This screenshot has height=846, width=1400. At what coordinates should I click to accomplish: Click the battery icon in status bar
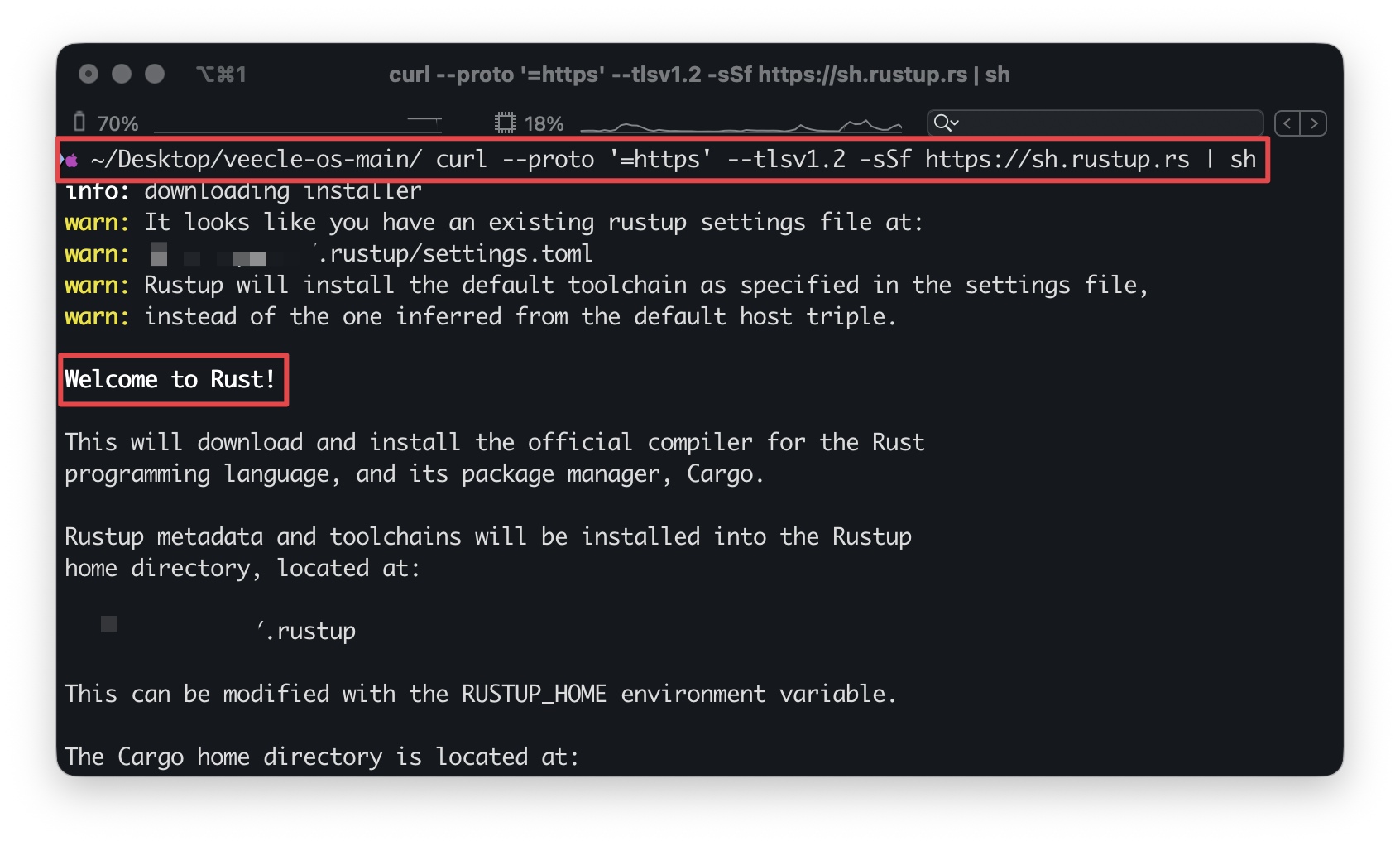79,123
